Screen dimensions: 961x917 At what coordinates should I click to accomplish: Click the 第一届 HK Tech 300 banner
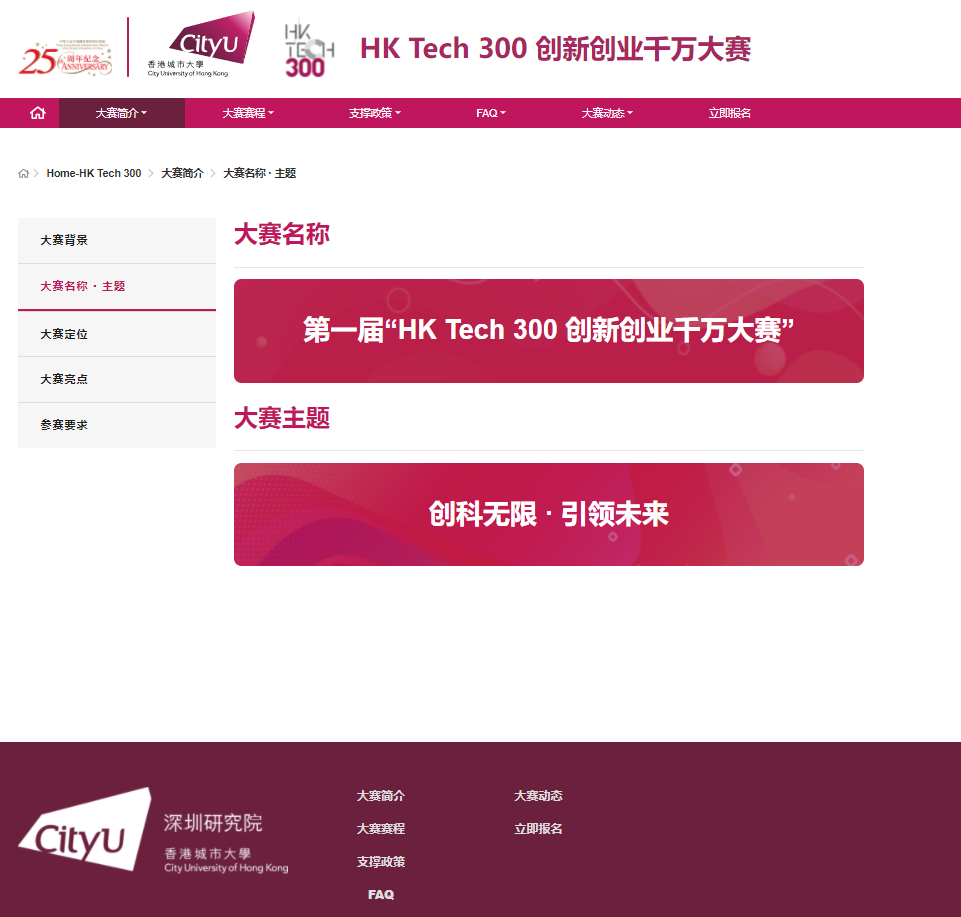click(x=549, y=331)
